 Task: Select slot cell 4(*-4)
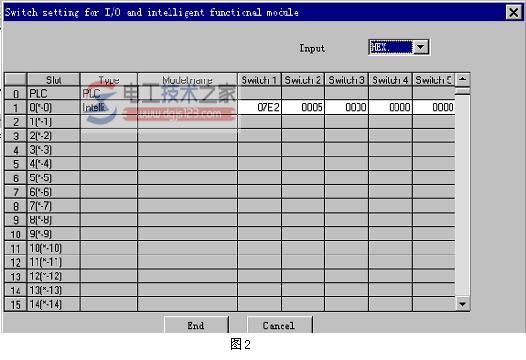53,164
